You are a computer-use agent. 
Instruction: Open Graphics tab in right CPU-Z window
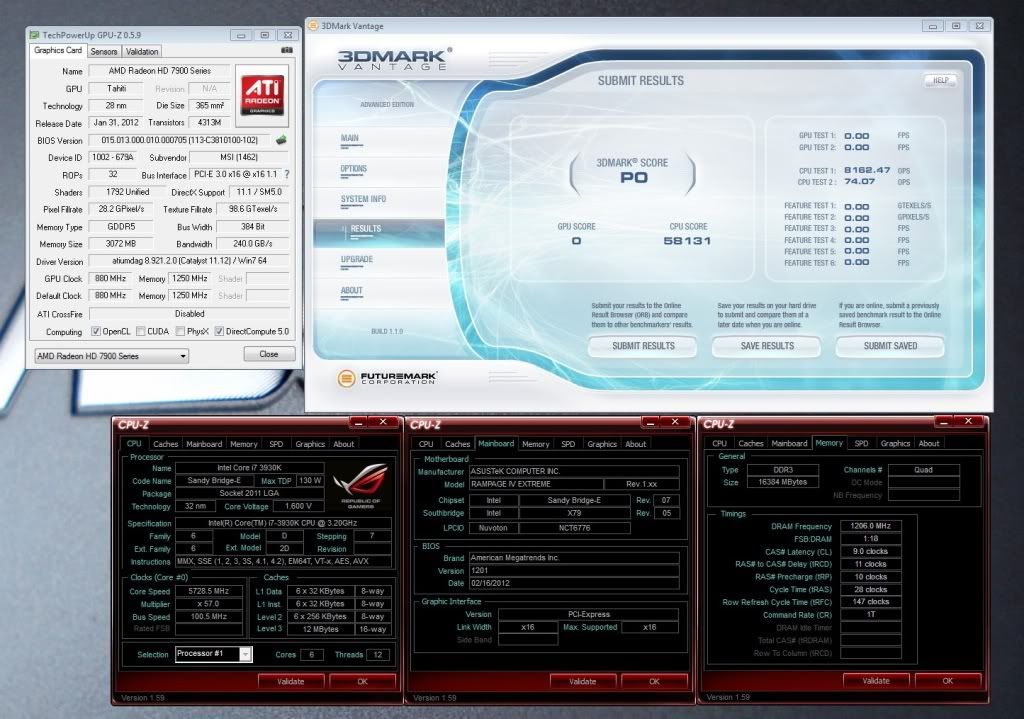point(895,443)
